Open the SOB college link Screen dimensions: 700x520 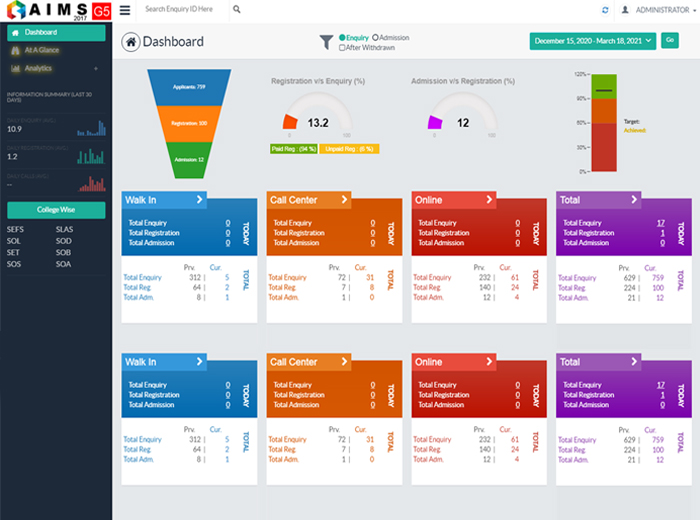[x=63, y=253]
